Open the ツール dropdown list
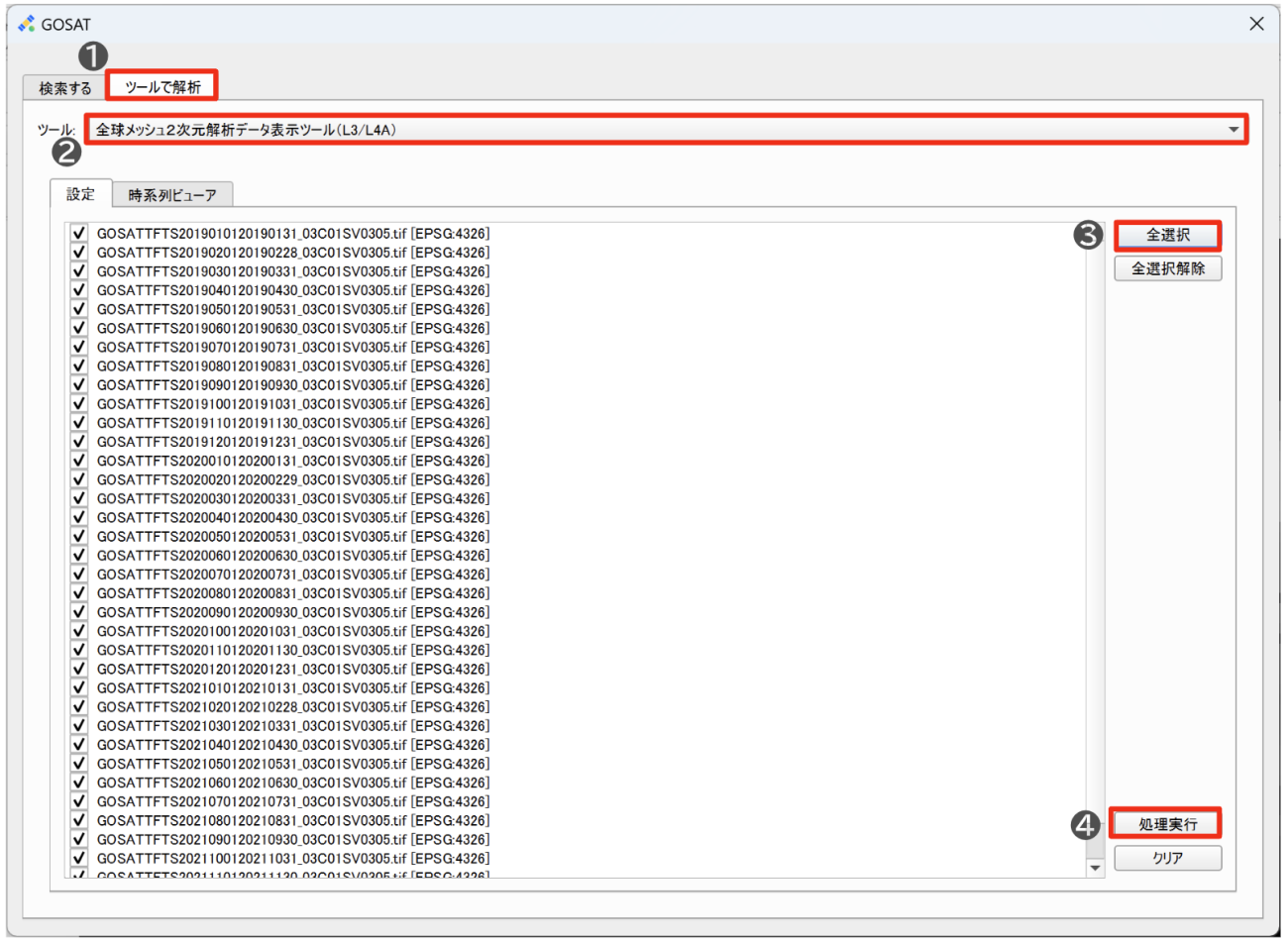This screenshot has width=1288, height=943. click(x=664, y=130)
